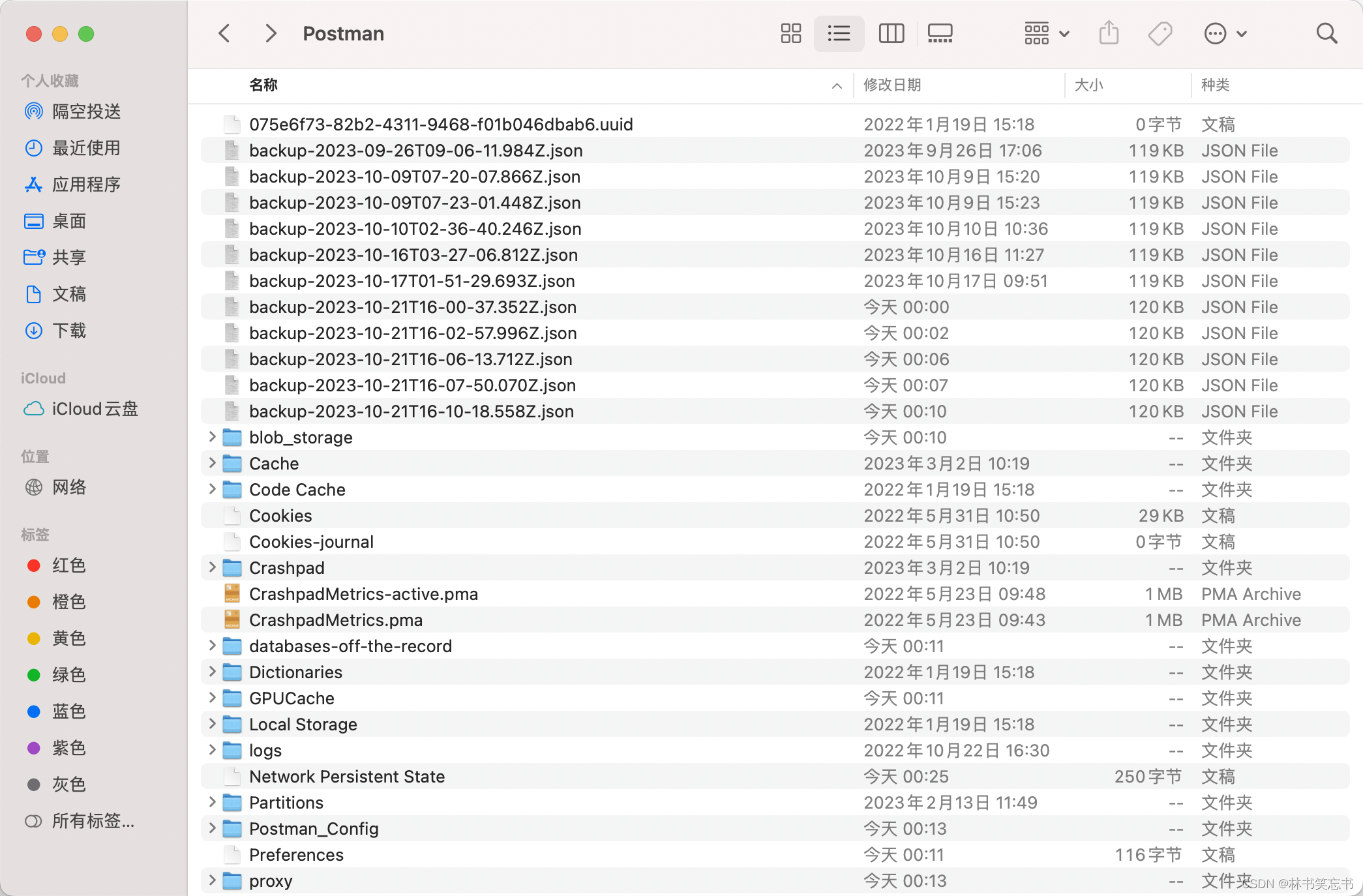Select the CrashpadMetrics-active.pma file
1363x896 pixels.
(363, 593)
